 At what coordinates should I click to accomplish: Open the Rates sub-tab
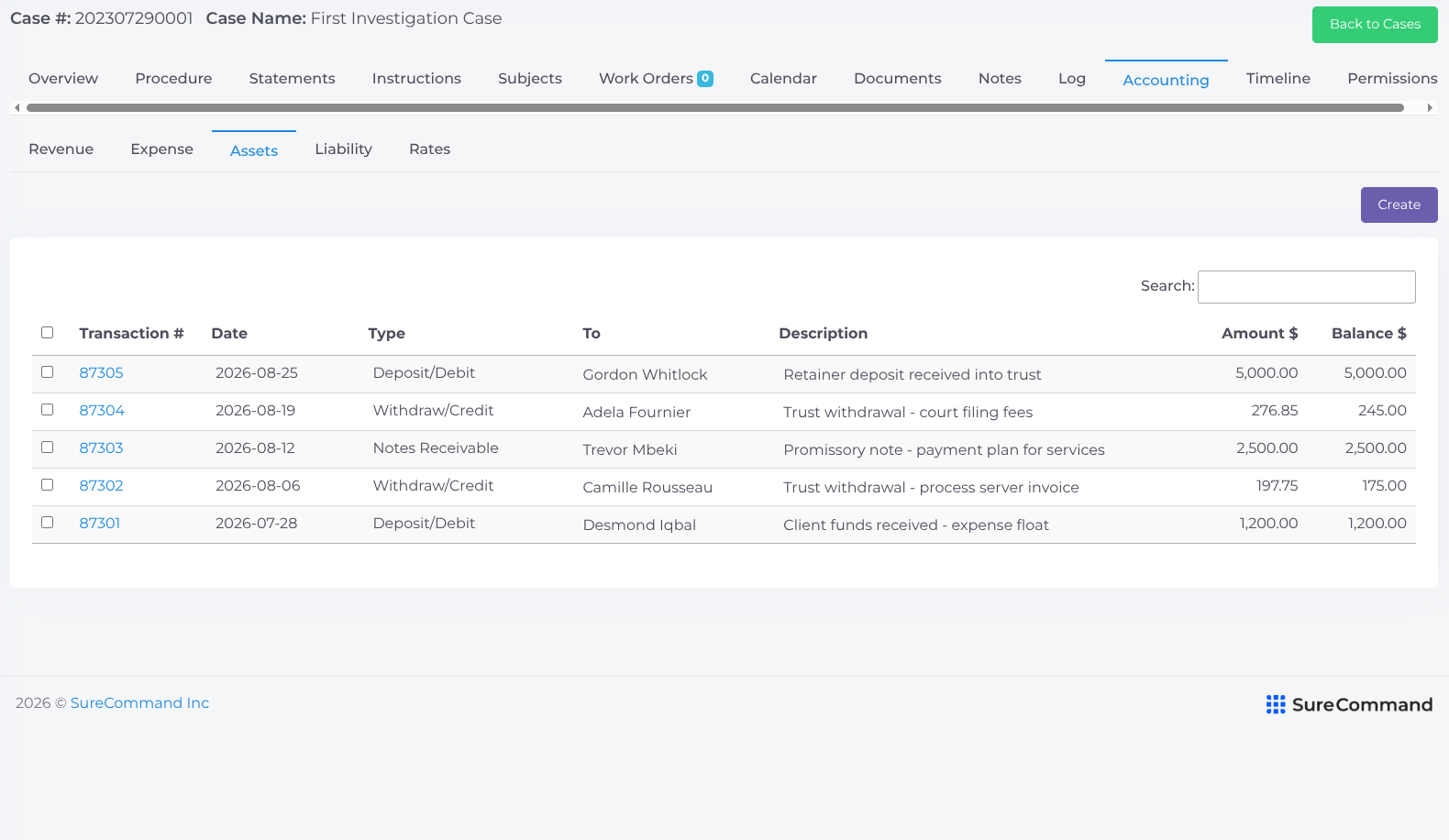[429, 149]
